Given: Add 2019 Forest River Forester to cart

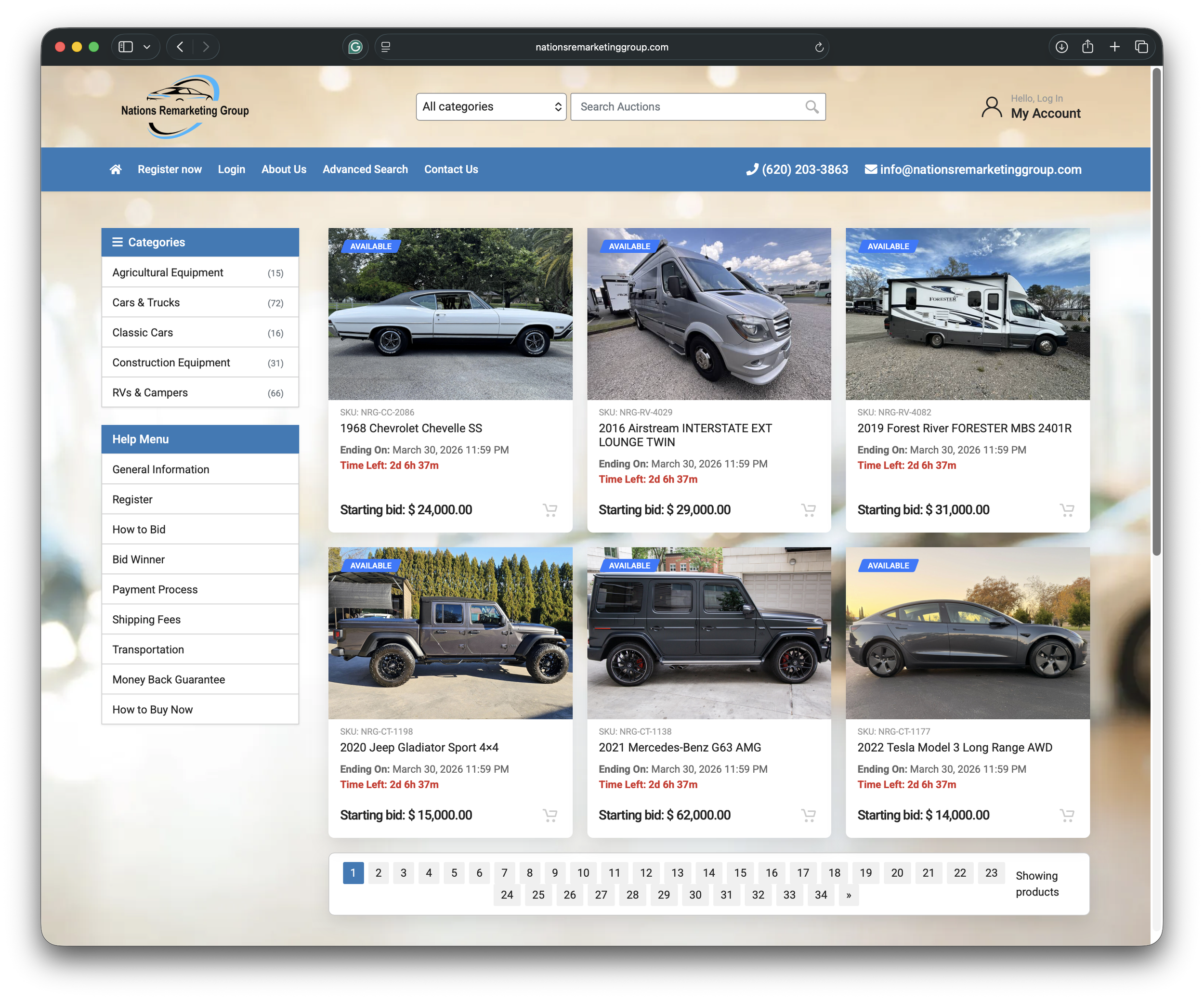Looking at the screenshot, I should (1067, 509).
